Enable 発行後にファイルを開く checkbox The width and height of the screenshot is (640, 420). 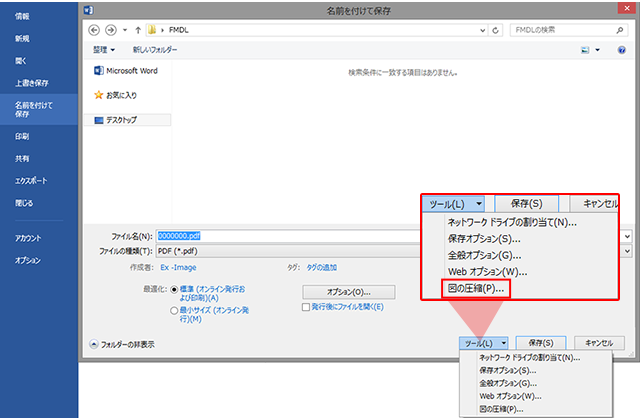pyautogui.click(x=306, y=308)
